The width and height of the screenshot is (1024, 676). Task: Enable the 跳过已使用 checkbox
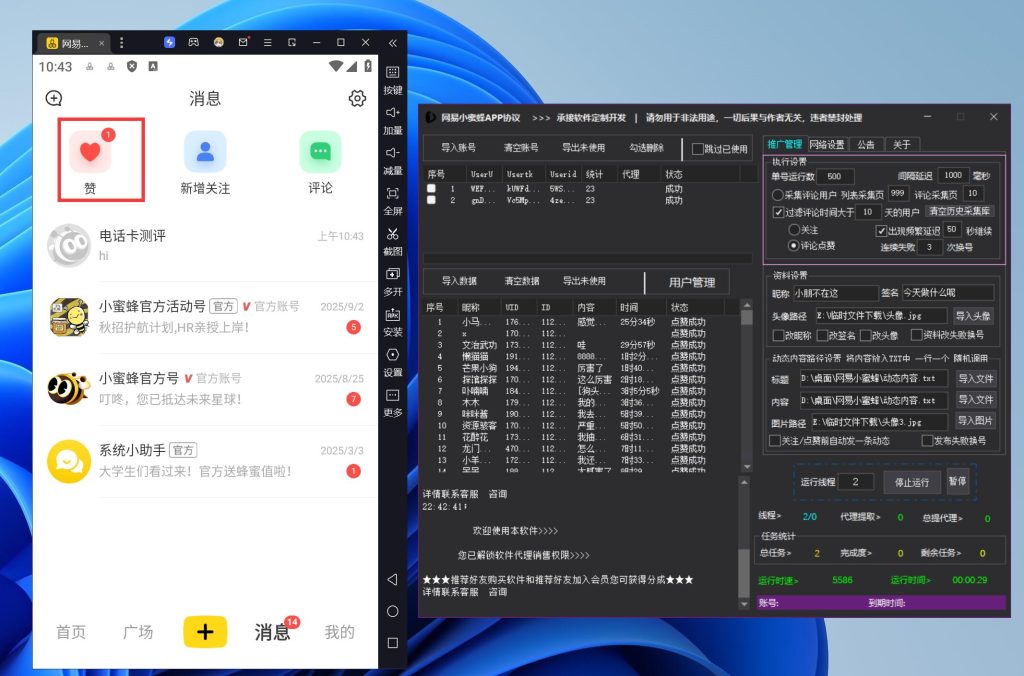tap(699, 149)
